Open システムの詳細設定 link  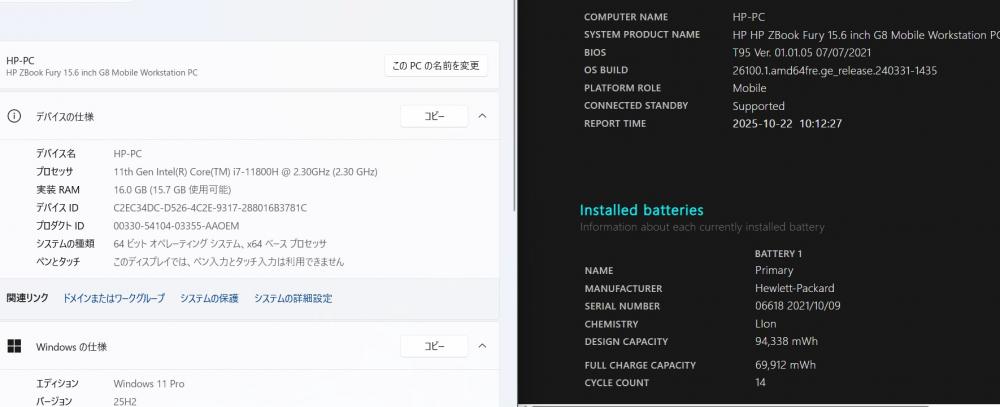(x=293, y=298)
